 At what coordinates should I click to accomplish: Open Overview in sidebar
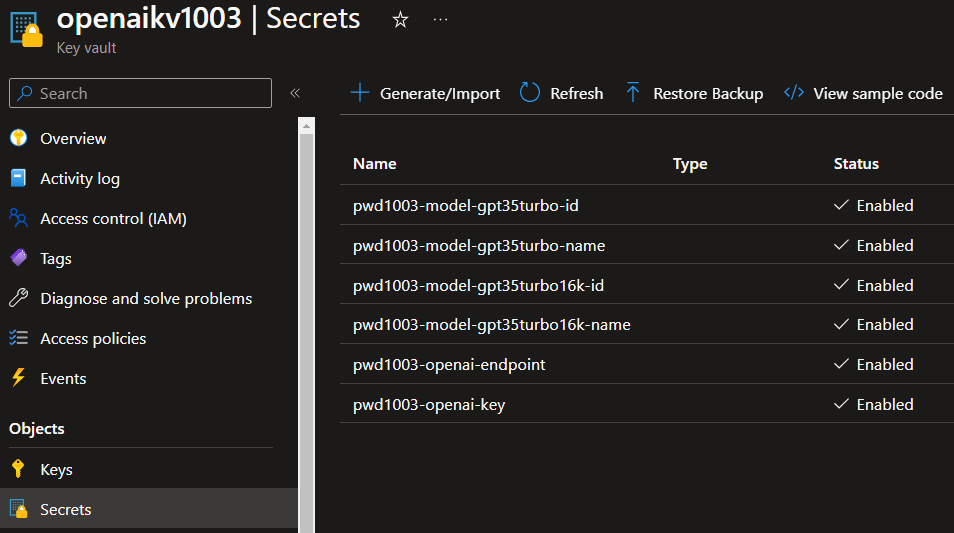[x=73, y=139]
